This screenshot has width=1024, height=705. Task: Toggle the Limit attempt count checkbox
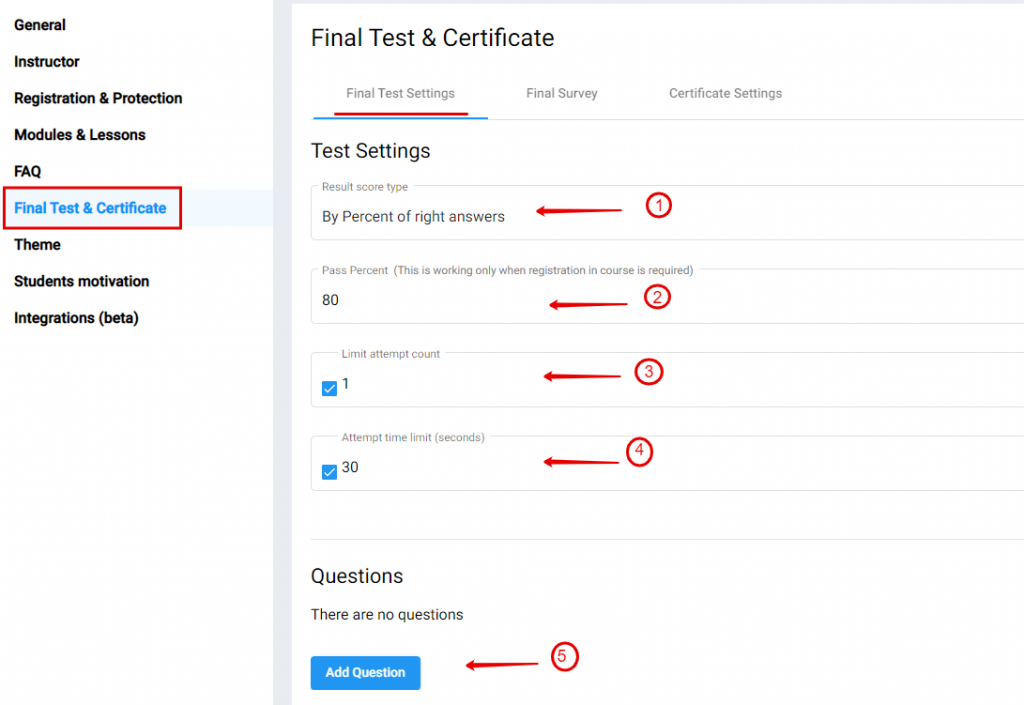click(329, 388)
